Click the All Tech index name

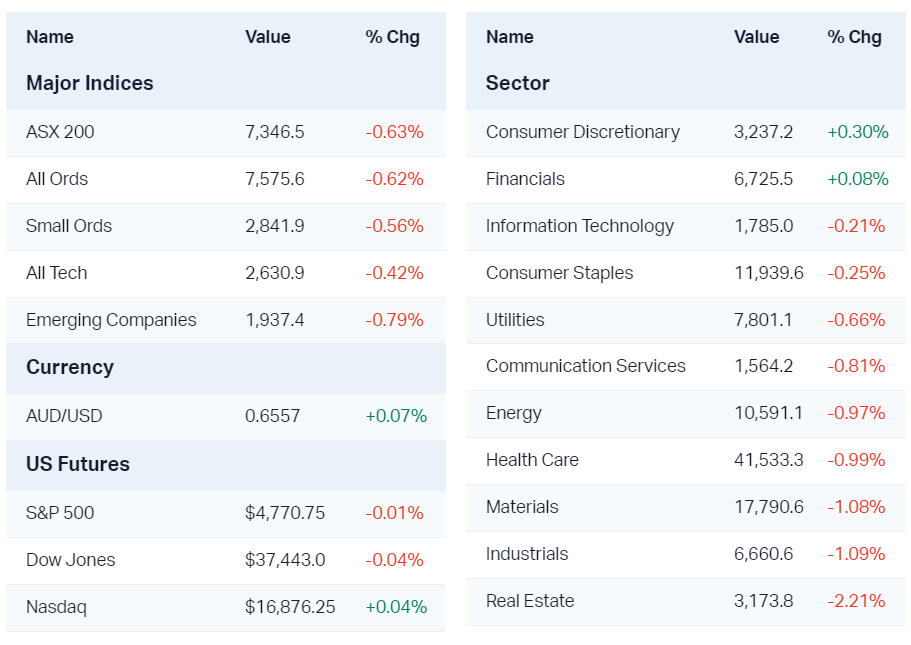point(56,273)
